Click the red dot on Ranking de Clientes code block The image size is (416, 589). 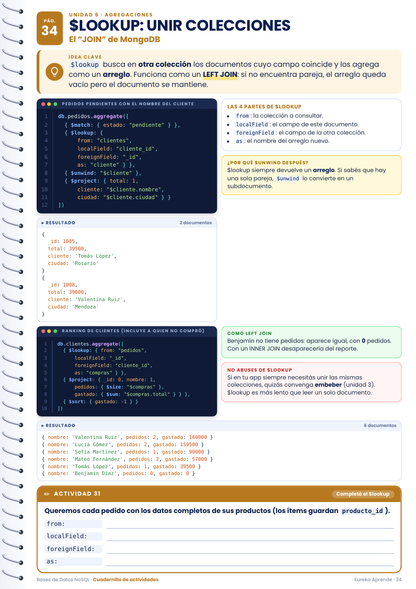pyautogui.click(x=44, y=331)
